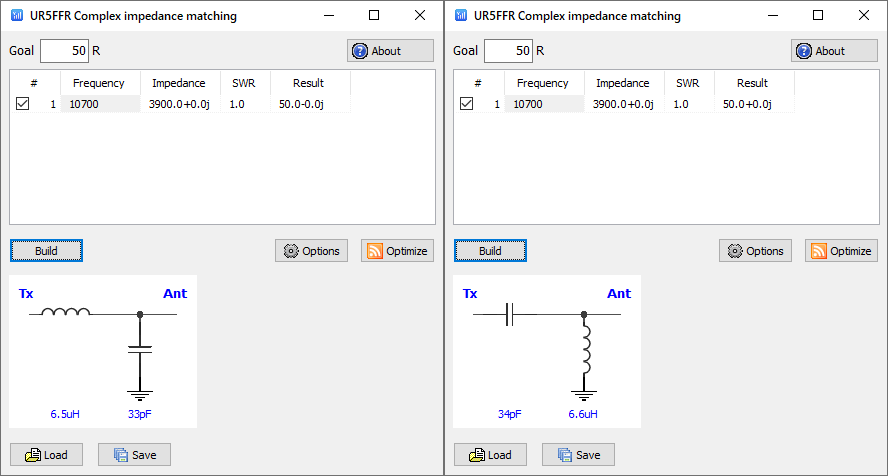Image resolution: width=888 pixels, height=476 pixels.
Task: Save results in right window
Action: 578,455
